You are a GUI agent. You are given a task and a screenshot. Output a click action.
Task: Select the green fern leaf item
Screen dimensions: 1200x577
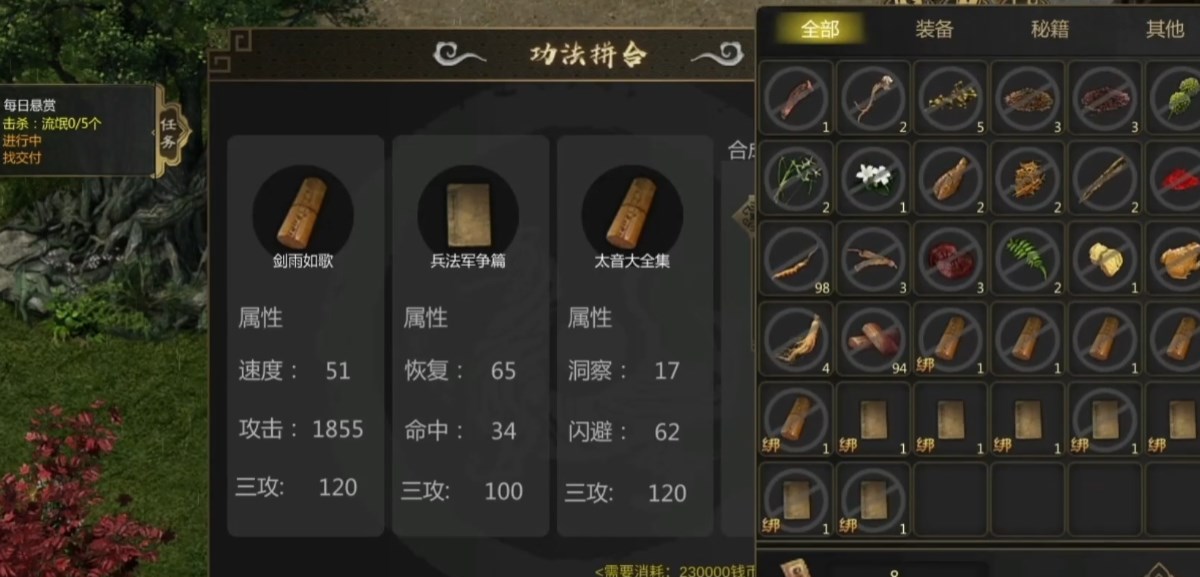click(1027, 257)
